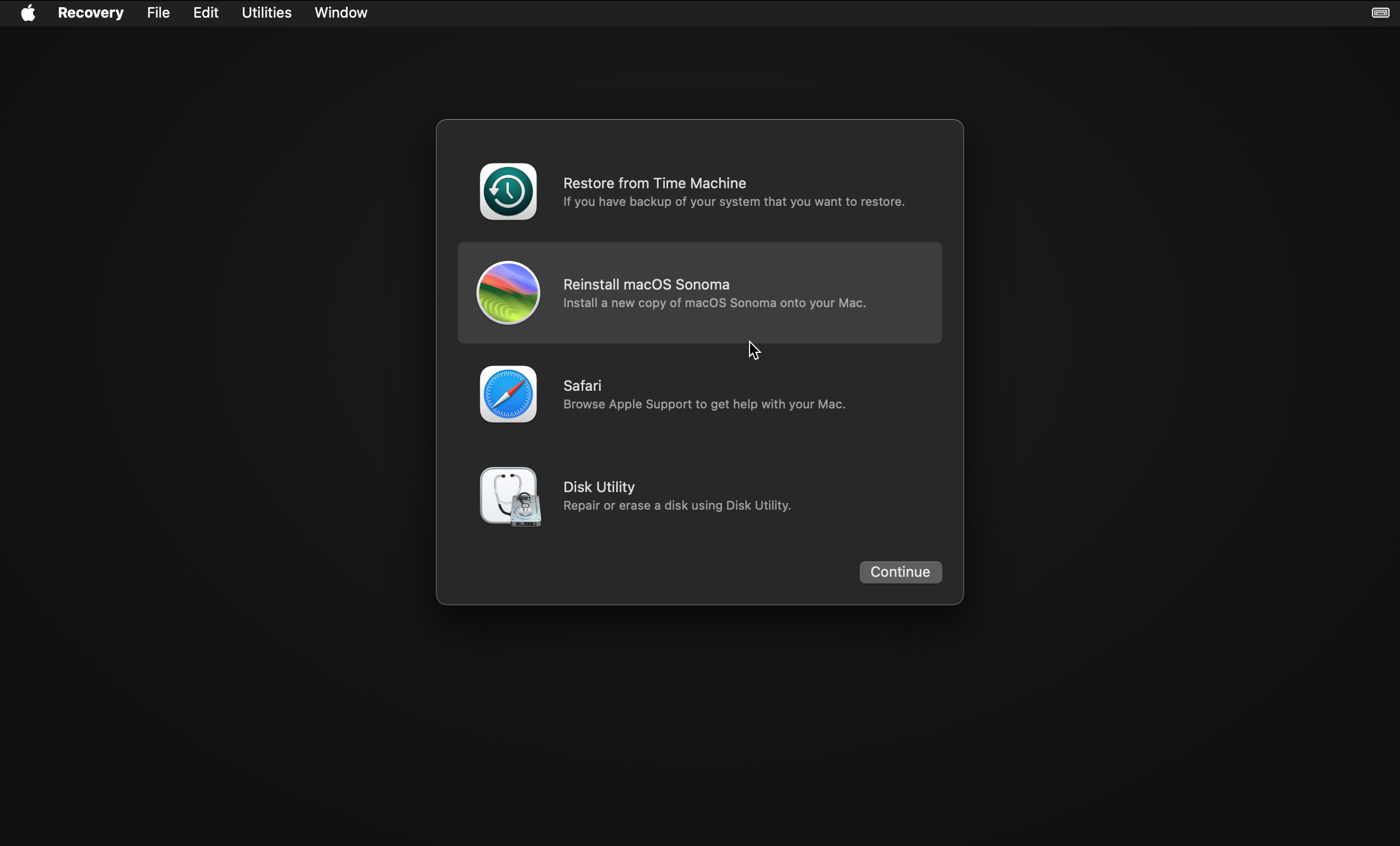Open the Window menu
1400x846 pixels.
point(341,13)
